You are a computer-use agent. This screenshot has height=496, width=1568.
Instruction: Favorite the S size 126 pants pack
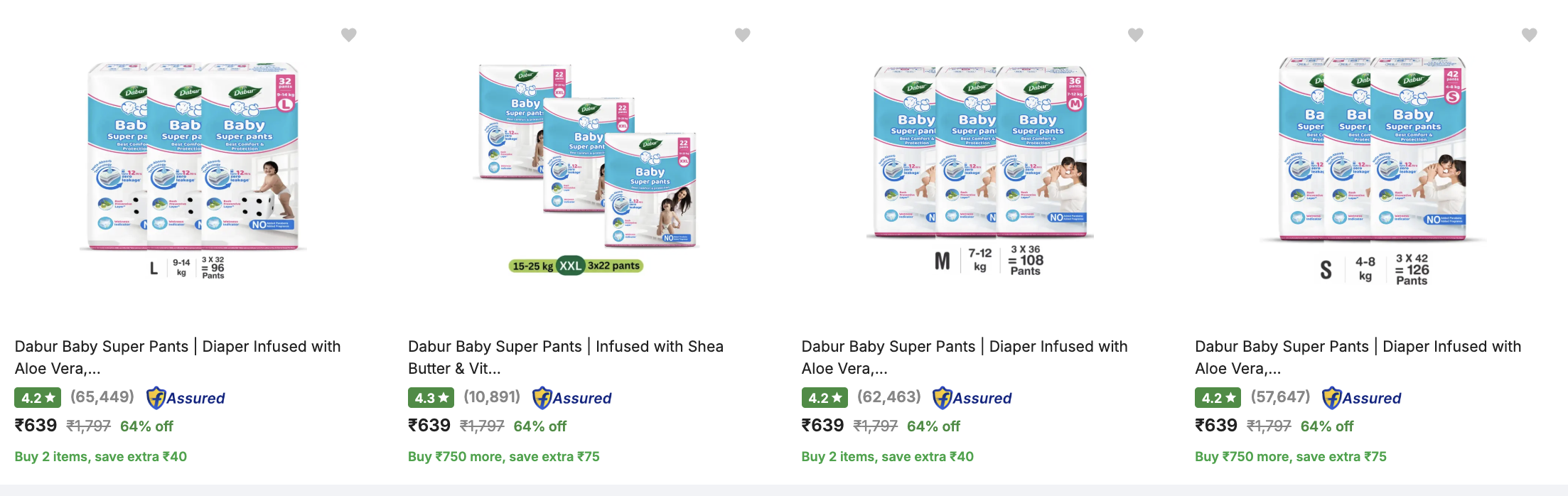pos(1529,35)
